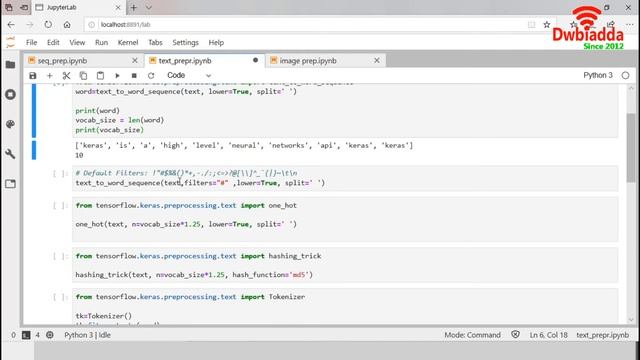Interrupt the kernel with stop icon
The width and height of the screenshot is (640, 360).
(134, 76)
